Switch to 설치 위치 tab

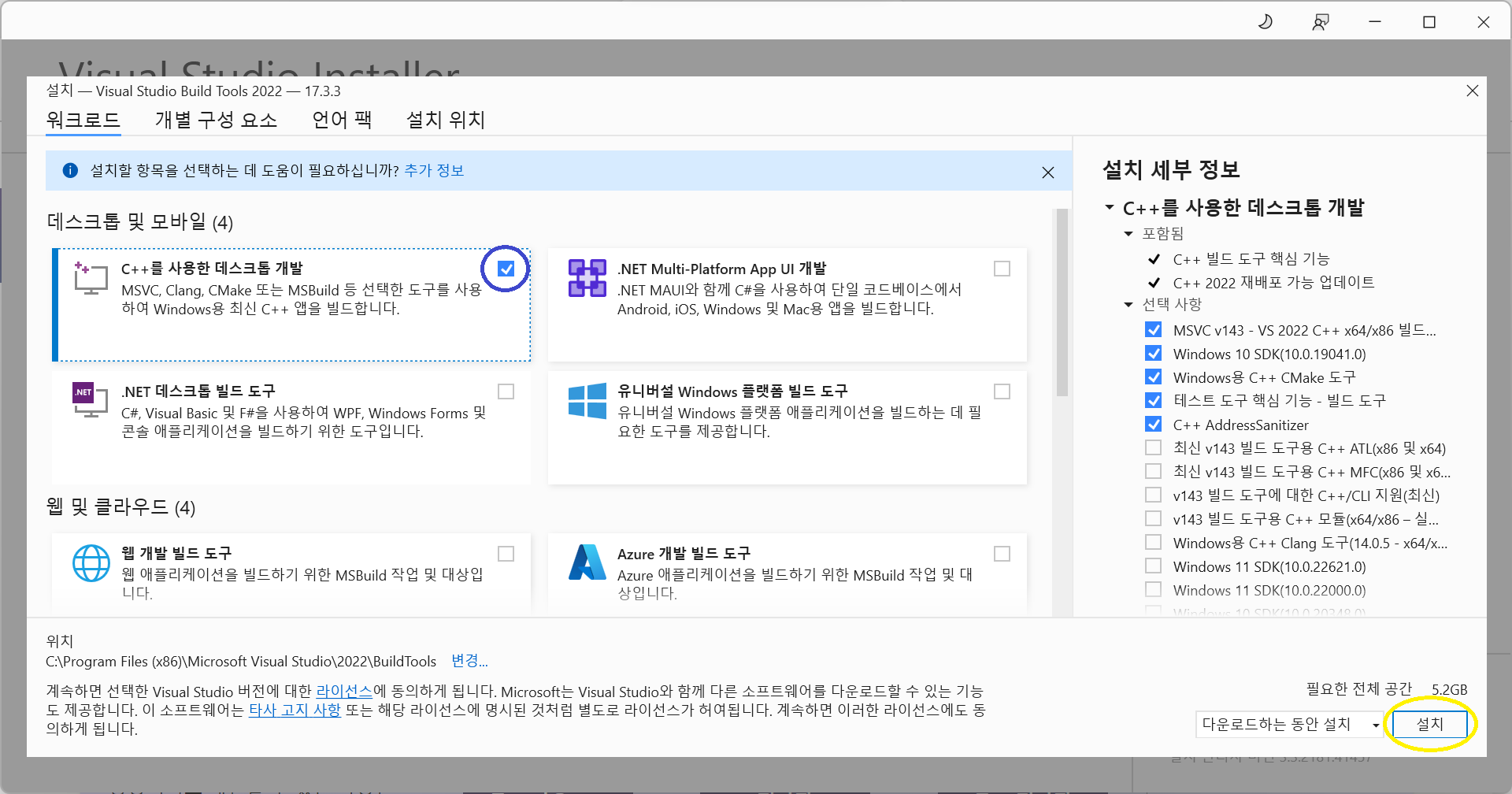point(446,120)
